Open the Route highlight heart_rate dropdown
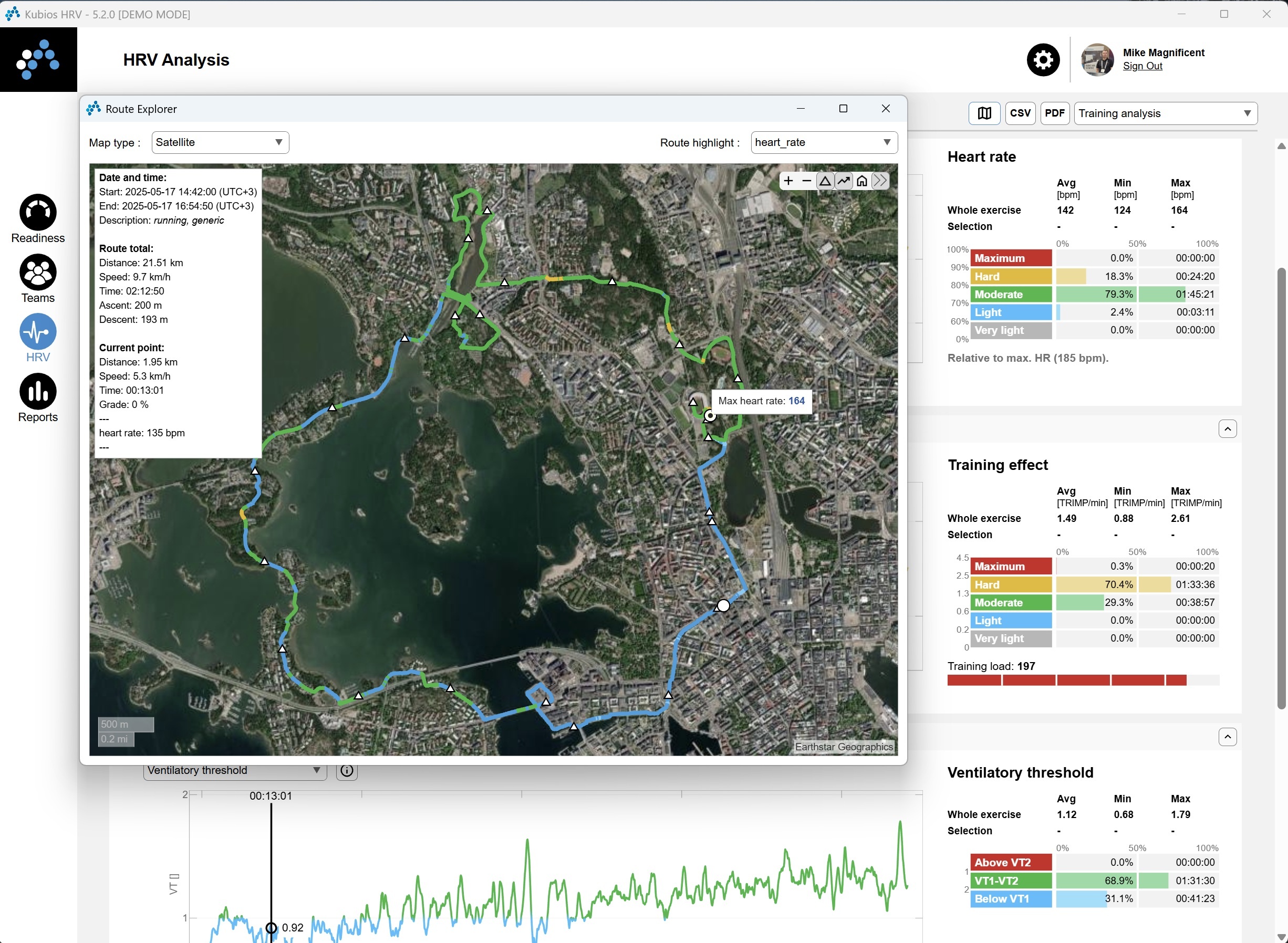 point(824,142)
